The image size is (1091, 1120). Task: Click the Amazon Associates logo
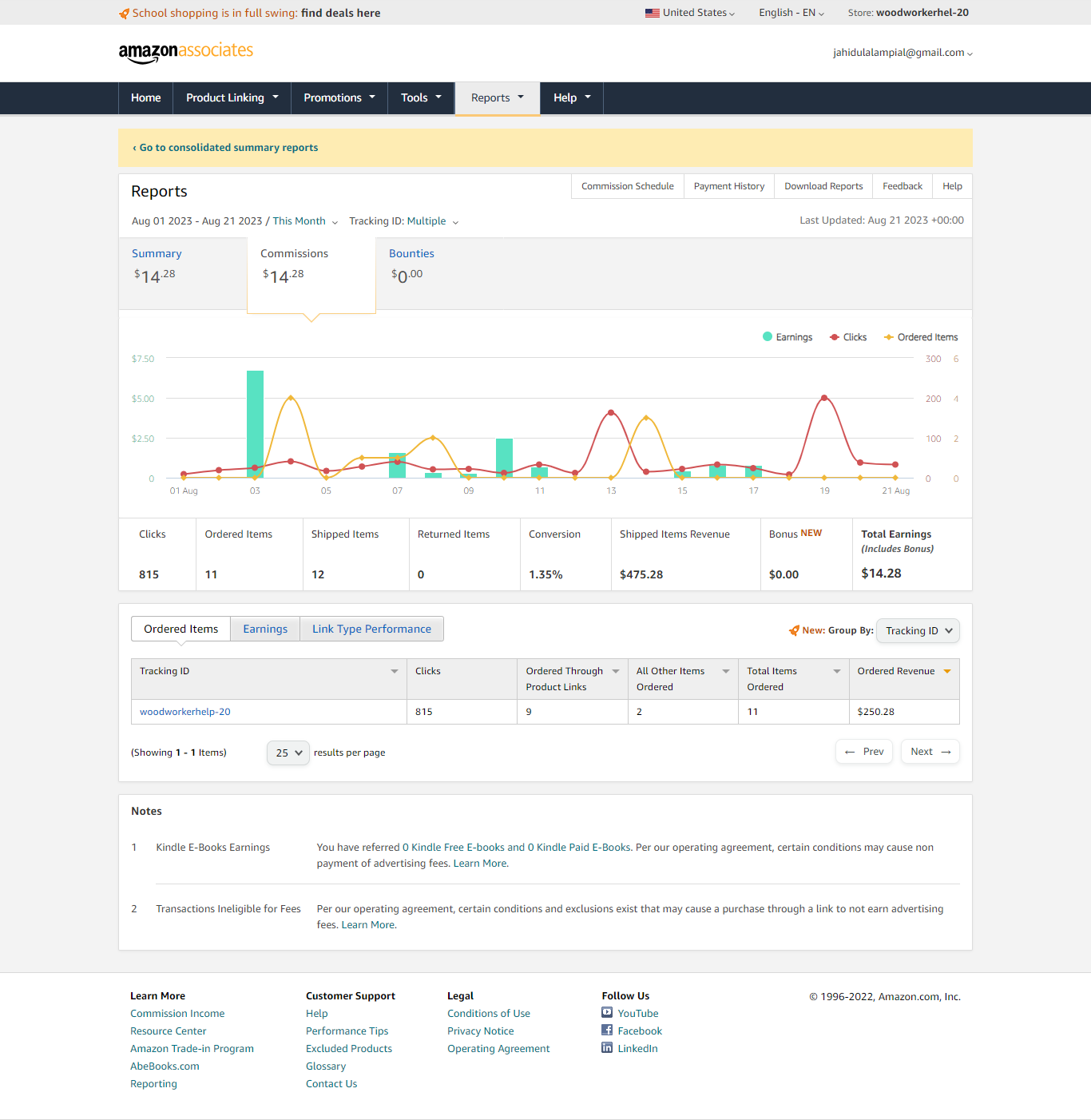[185, 52]
